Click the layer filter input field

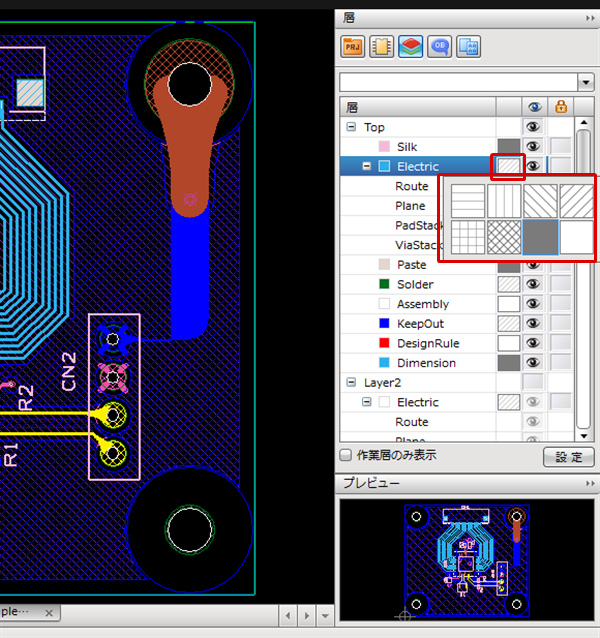pyautogui.click(x=458, y=83)
